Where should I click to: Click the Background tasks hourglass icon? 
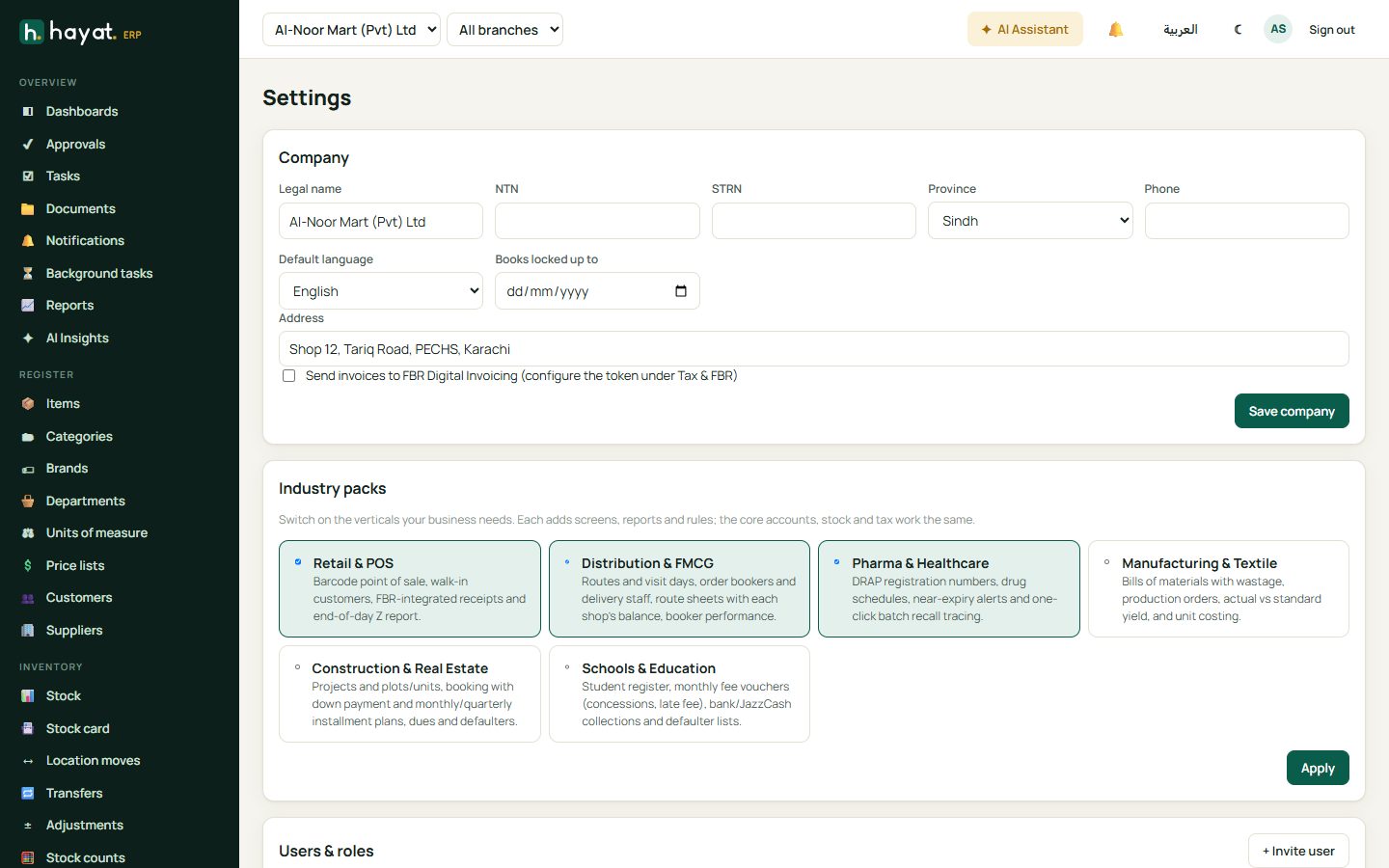tap(28, 274)
